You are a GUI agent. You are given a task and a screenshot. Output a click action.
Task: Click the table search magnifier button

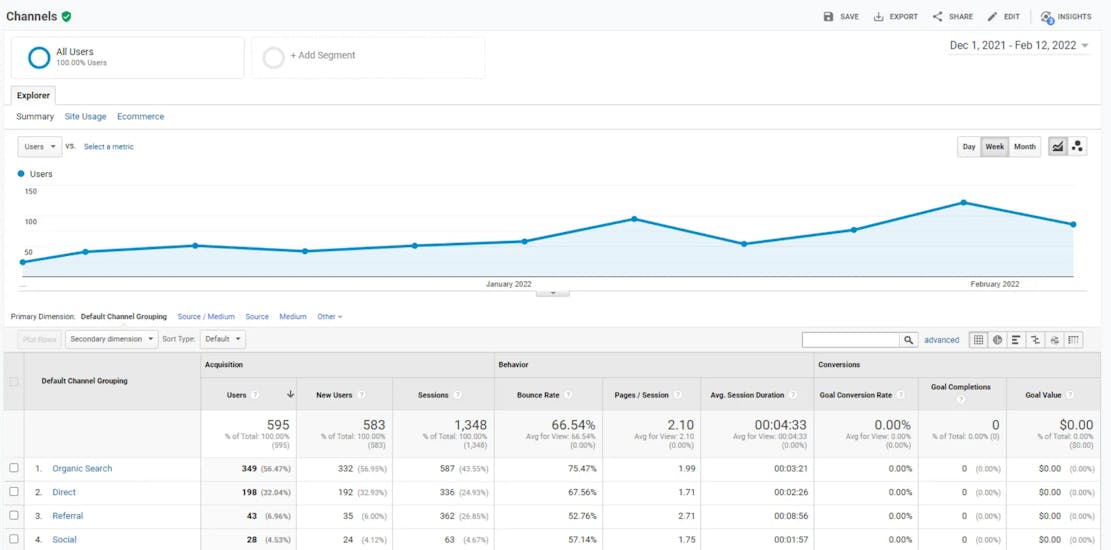[908, 340]
